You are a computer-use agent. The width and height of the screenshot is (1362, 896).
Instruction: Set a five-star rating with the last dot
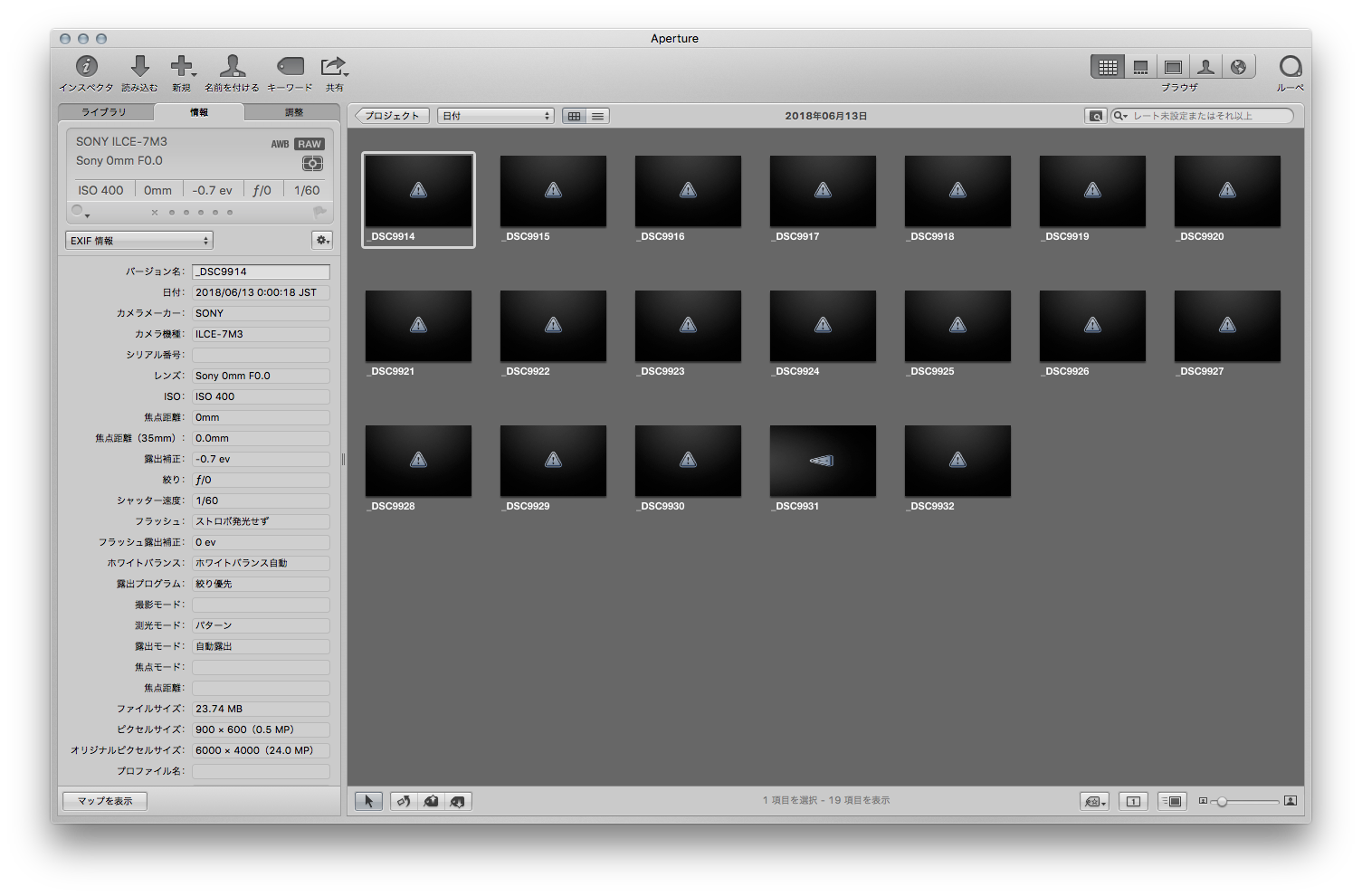pyautogui.click(x=230, y=213)
